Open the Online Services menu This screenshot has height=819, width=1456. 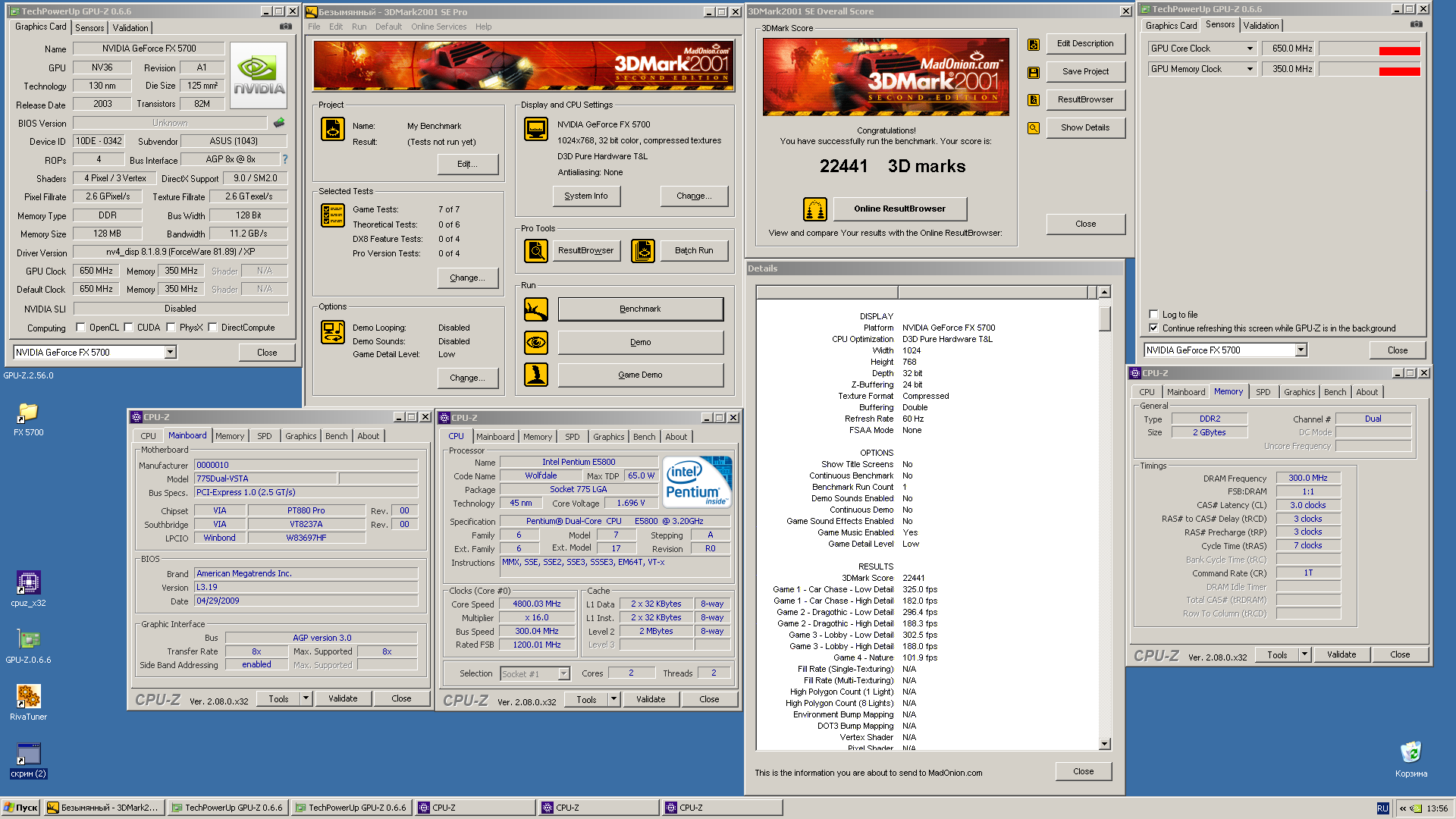coord(438,27)
